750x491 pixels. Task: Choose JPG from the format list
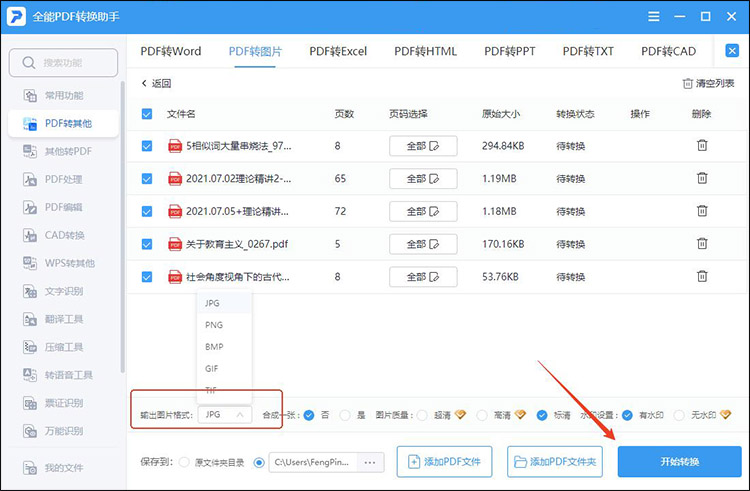[x=224, y=303]
